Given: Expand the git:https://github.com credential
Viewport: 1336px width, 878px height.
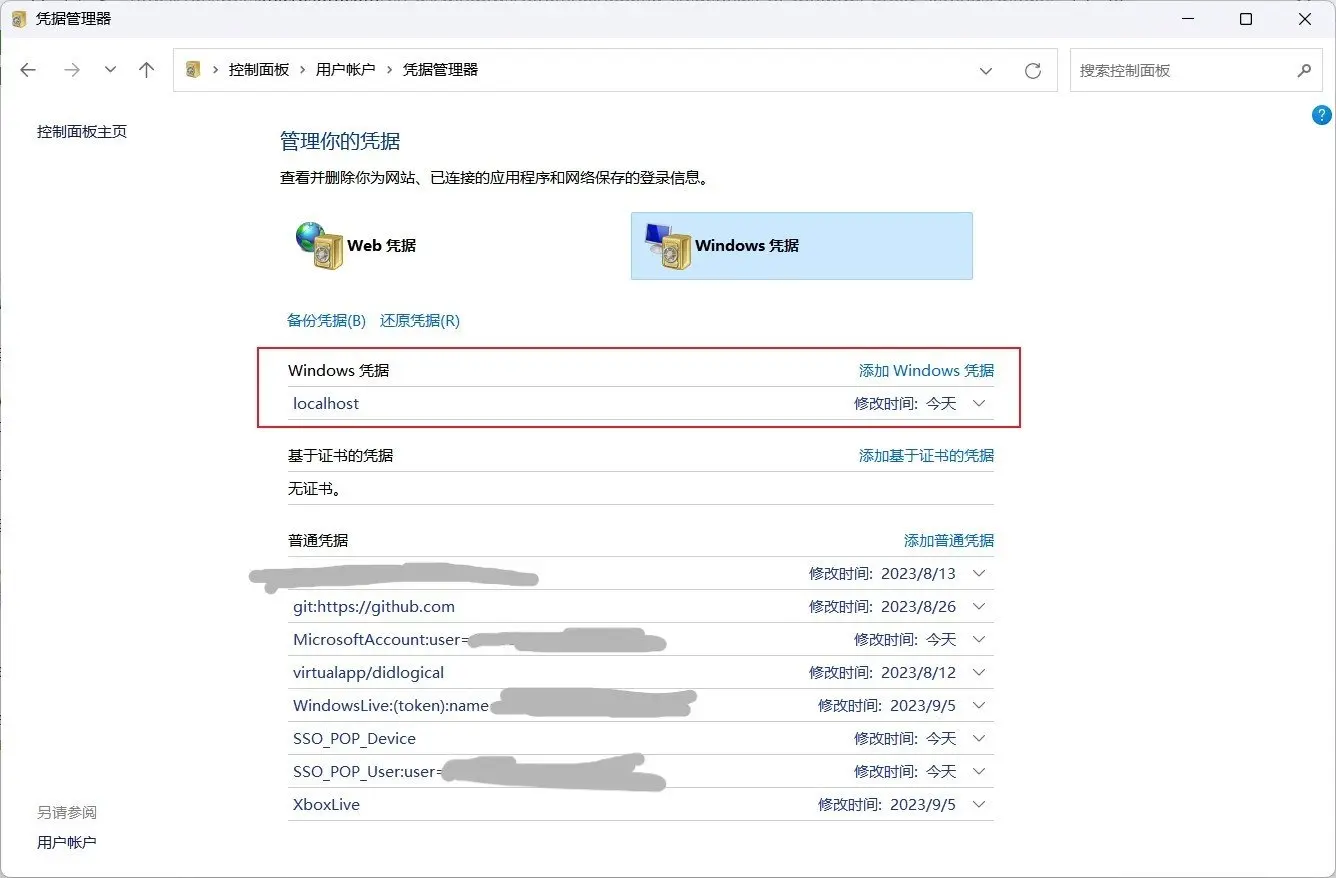Looking at the screenshot, I should click(979, 607).
